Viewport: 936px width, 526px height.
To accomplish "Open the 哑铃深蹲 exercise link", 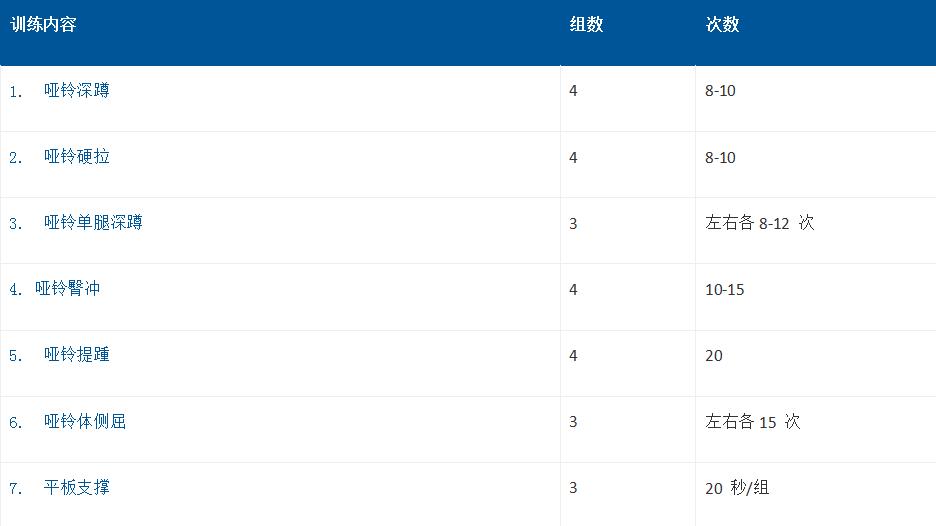I will point(77,91).
